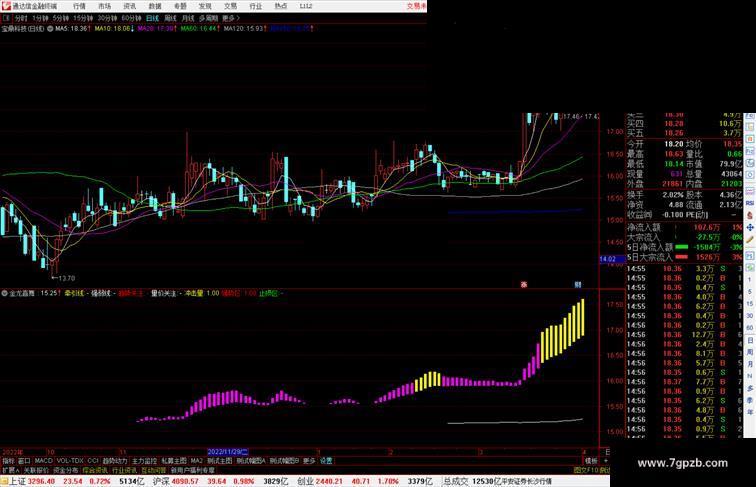Viewport: 756px width, 487px height.
Task: Select MACD indicator tab
Action: coord(43,461)
